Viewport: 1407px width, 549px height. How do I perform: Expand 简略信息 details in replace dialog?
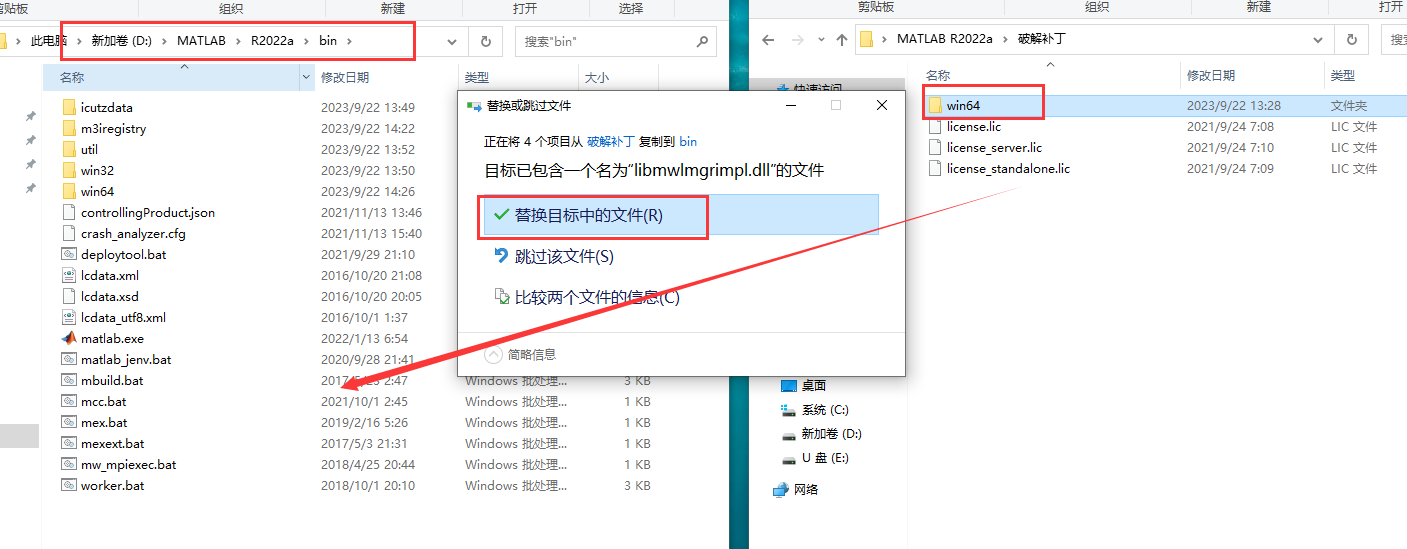click(x=493, y=354)
